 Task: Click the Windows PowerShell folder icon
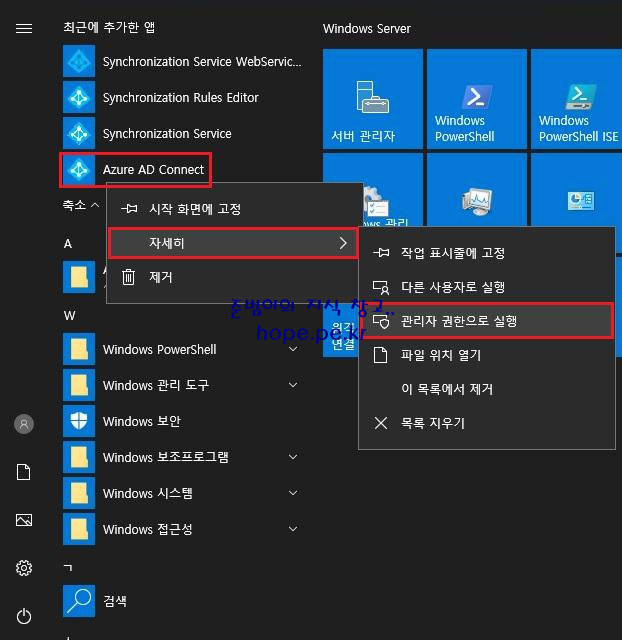(79, 349)
